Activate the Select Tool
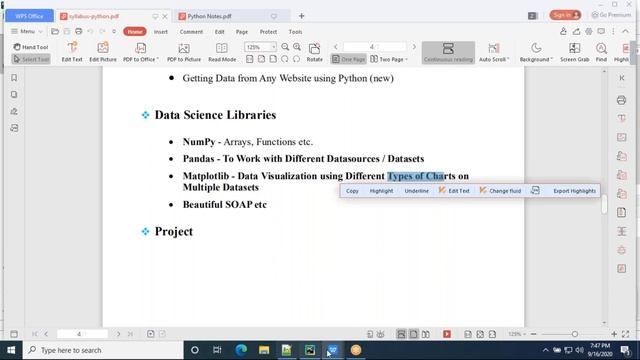This screenshot has width=640, height=360. coord(31,59)
